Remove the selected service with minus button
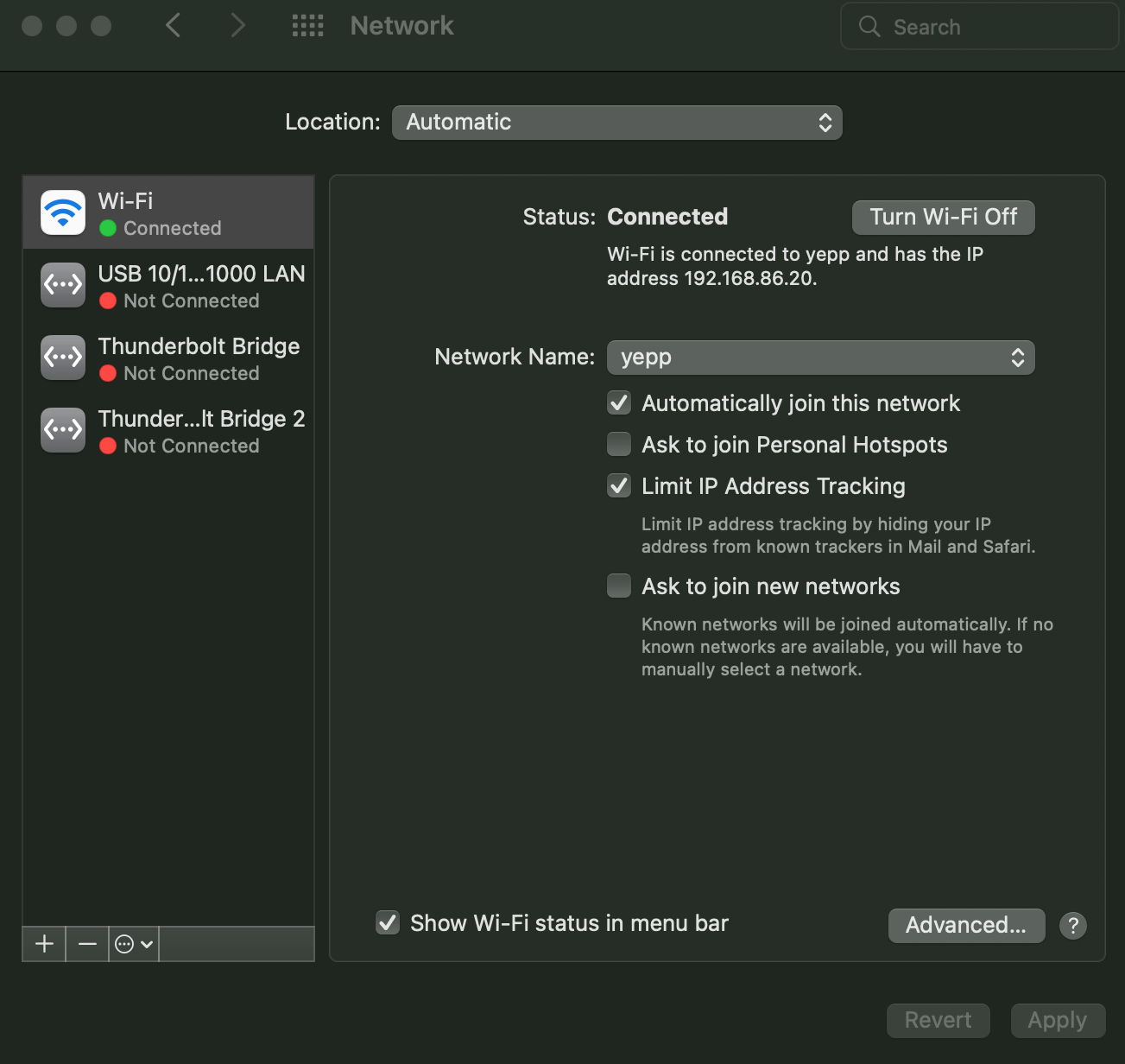This screenshot has width=1125, height=1064. [87, 944]
